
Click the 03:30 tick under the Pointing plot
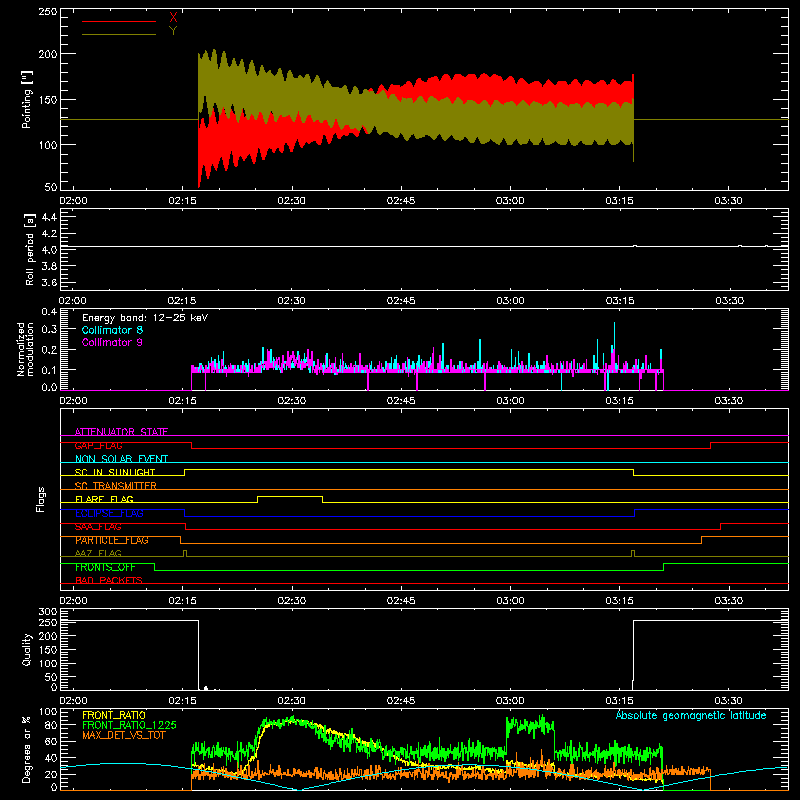coord(729,201)
